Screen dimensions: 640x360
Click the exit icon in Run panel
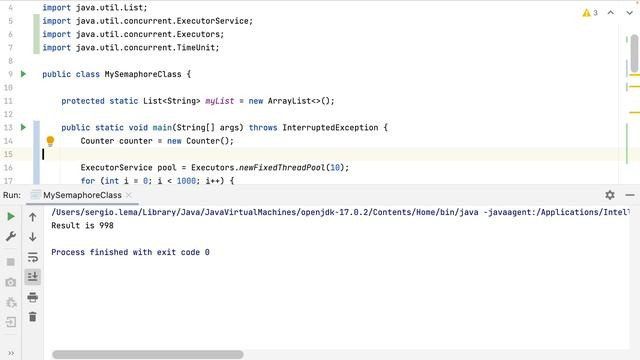[x=11, y=322]
